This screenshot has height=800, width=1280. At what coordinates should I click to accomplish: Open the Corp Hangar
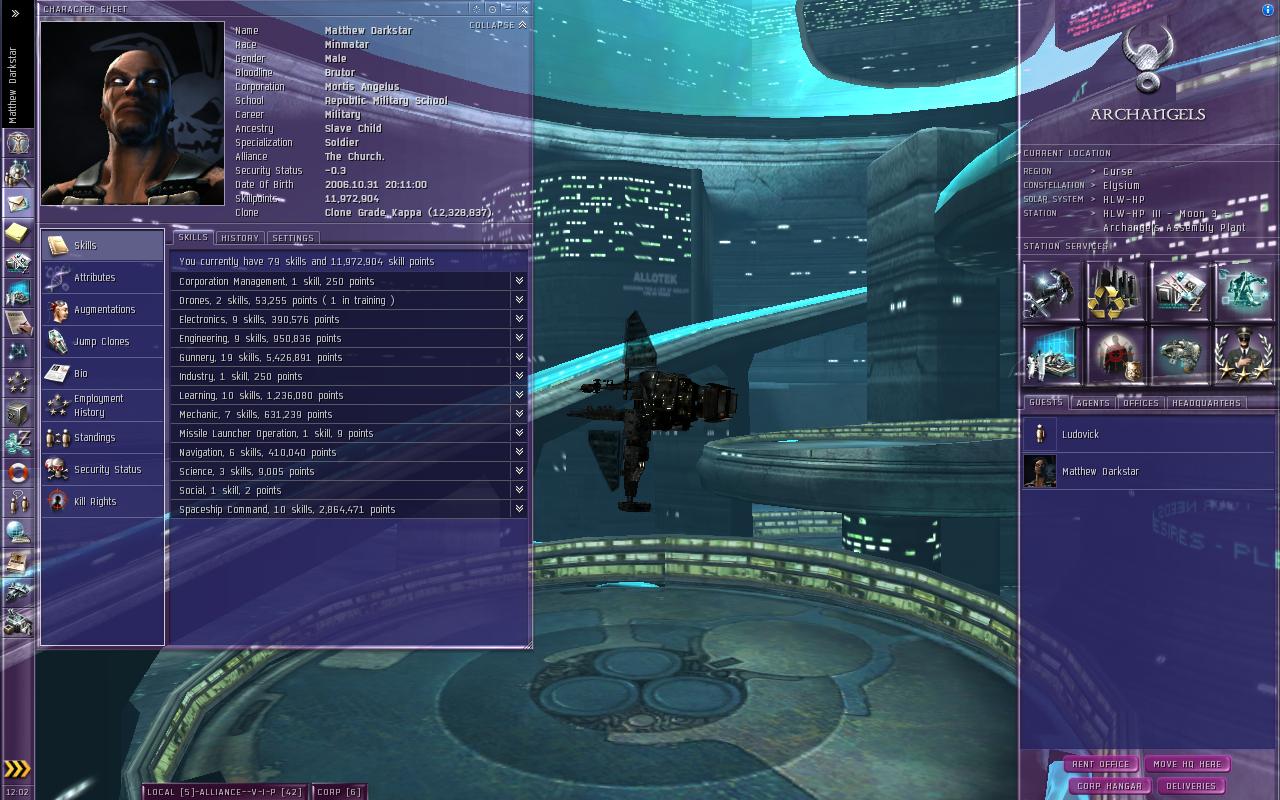pyautogui.click(x=1110, y=786)
